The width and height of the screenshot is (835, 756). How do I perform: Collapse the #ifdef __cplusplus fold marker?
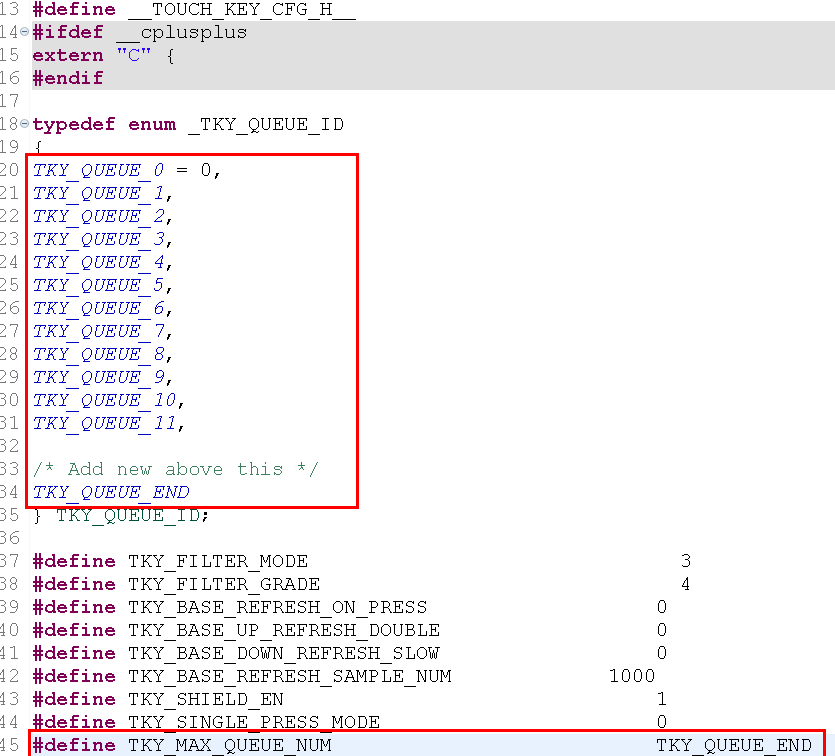(24, 32)
